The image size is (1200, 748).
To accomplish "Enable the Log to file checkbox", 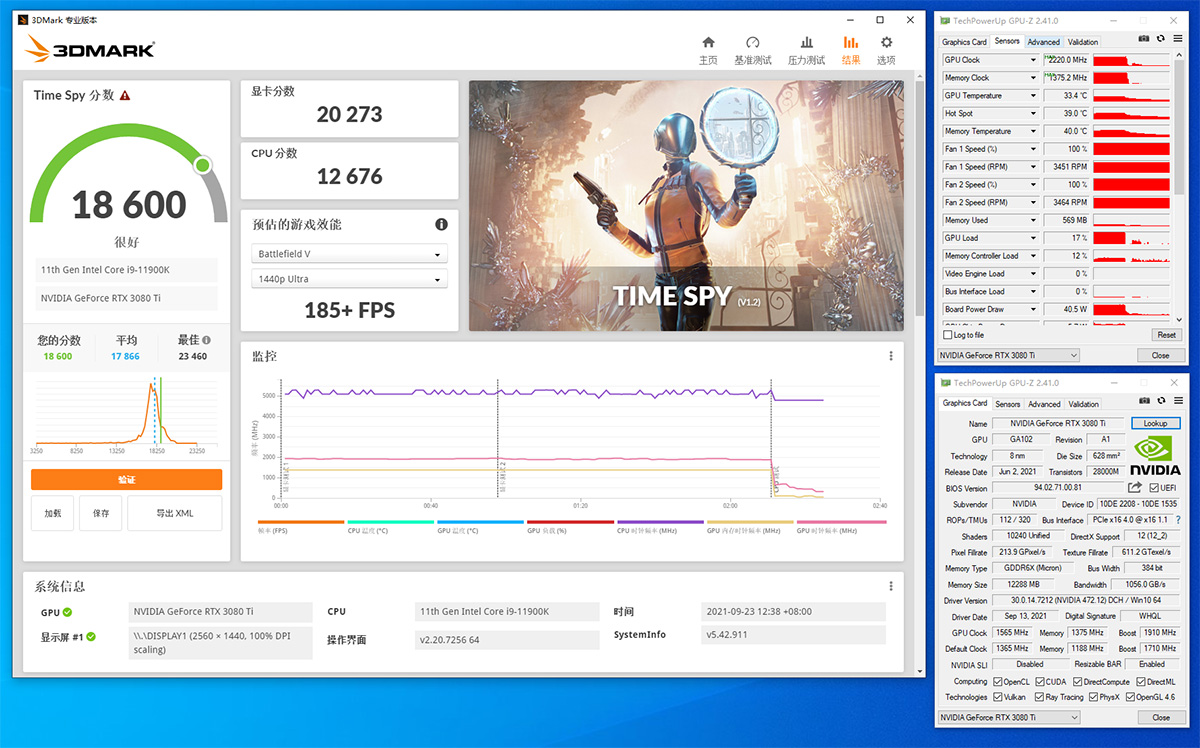I will (945, 336).
